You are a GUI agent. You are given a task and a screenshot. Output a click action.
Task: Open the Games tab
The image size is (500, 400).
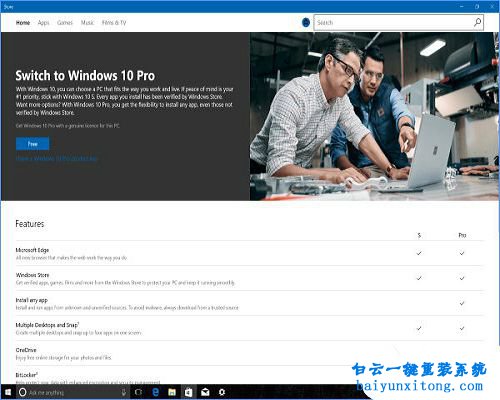[x=65, y=23]
